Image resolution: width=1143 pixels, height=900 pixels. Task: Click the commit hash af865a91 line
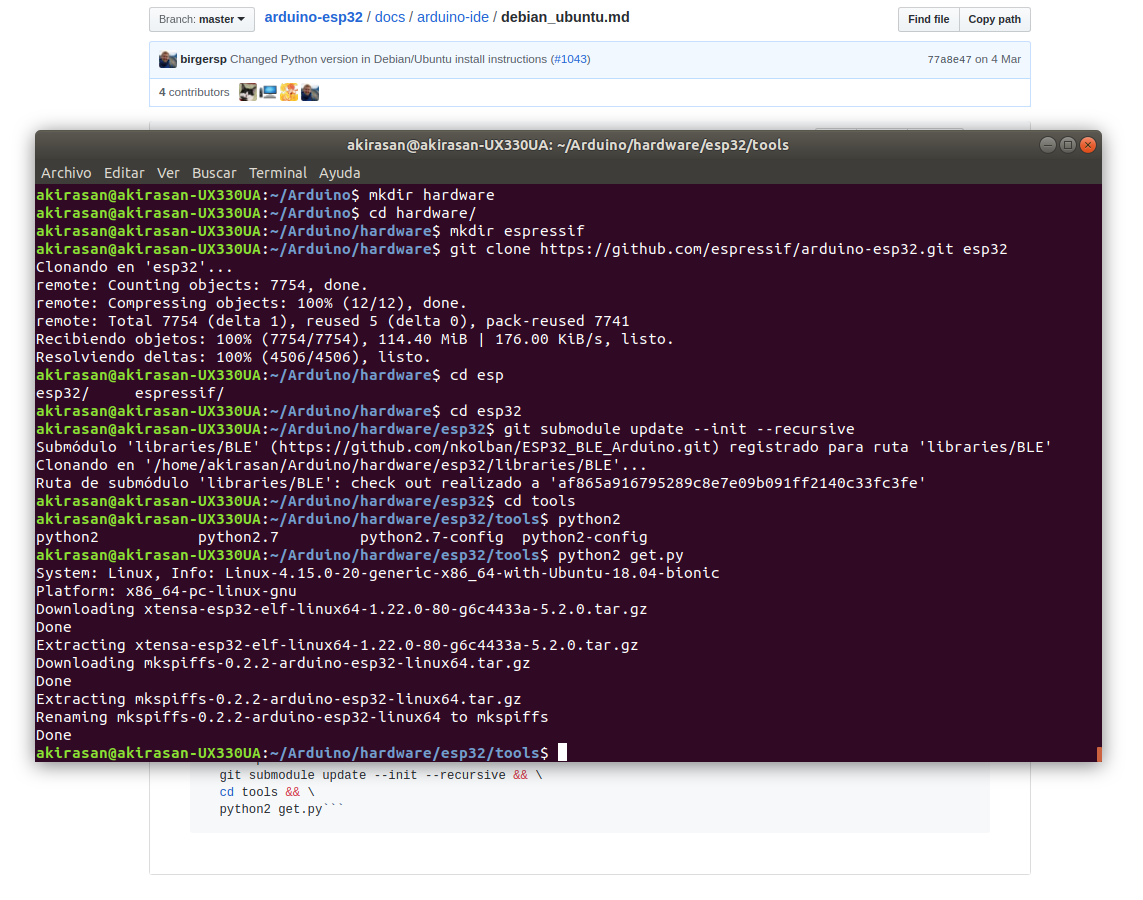[480, 482]
